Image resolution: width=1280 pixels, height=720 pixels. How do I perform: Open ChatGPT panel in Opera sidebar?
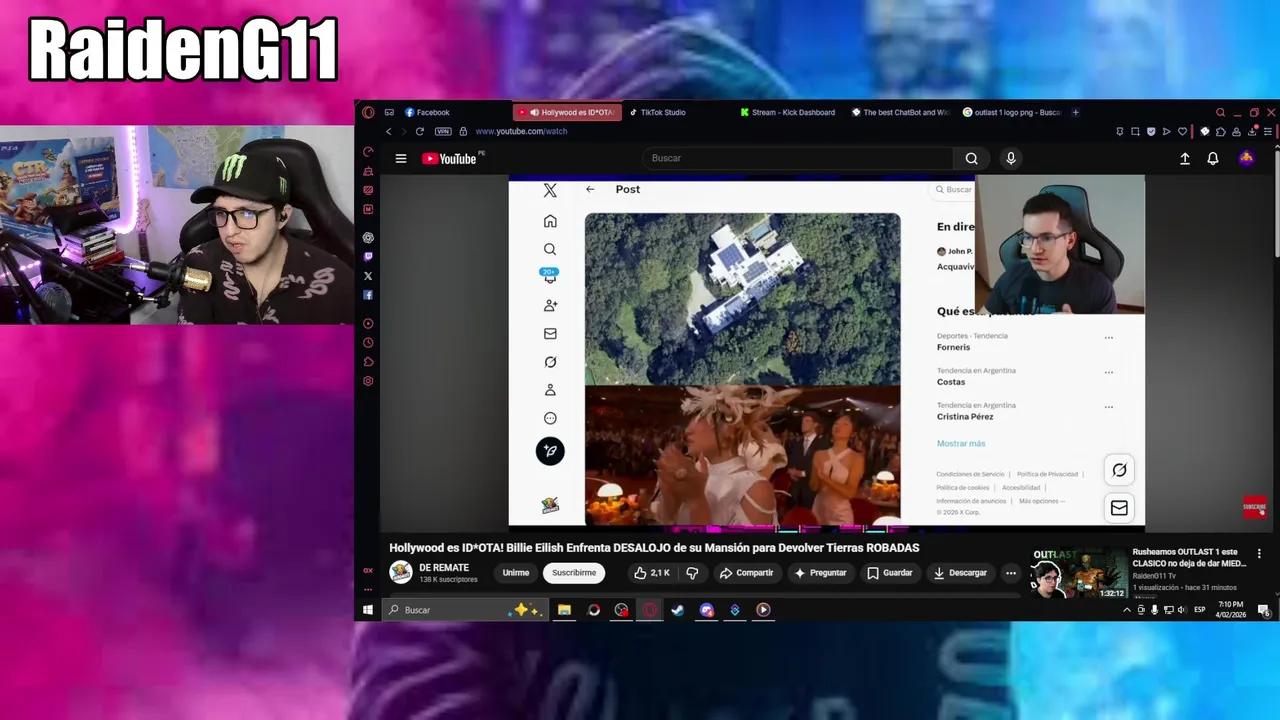pos(368,237)
